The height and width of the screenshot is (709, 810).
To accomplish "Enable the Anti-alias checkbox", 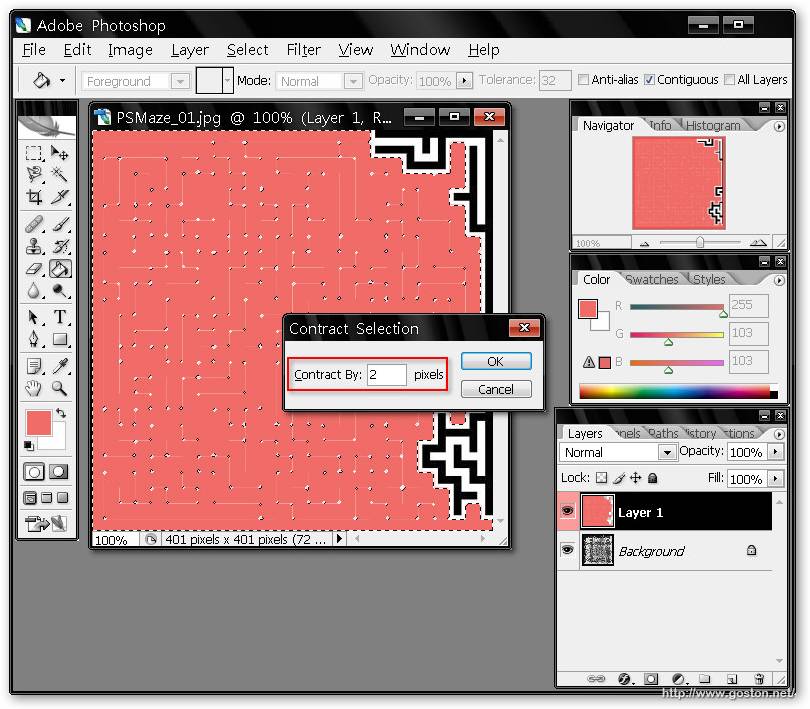I will [583, 80].
